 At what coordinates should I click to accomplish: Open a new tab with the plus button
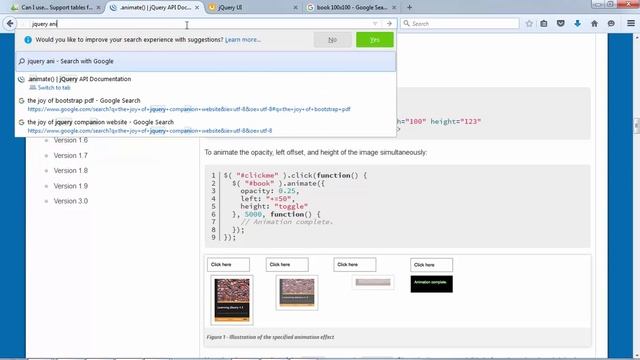[x=409, y=7]
